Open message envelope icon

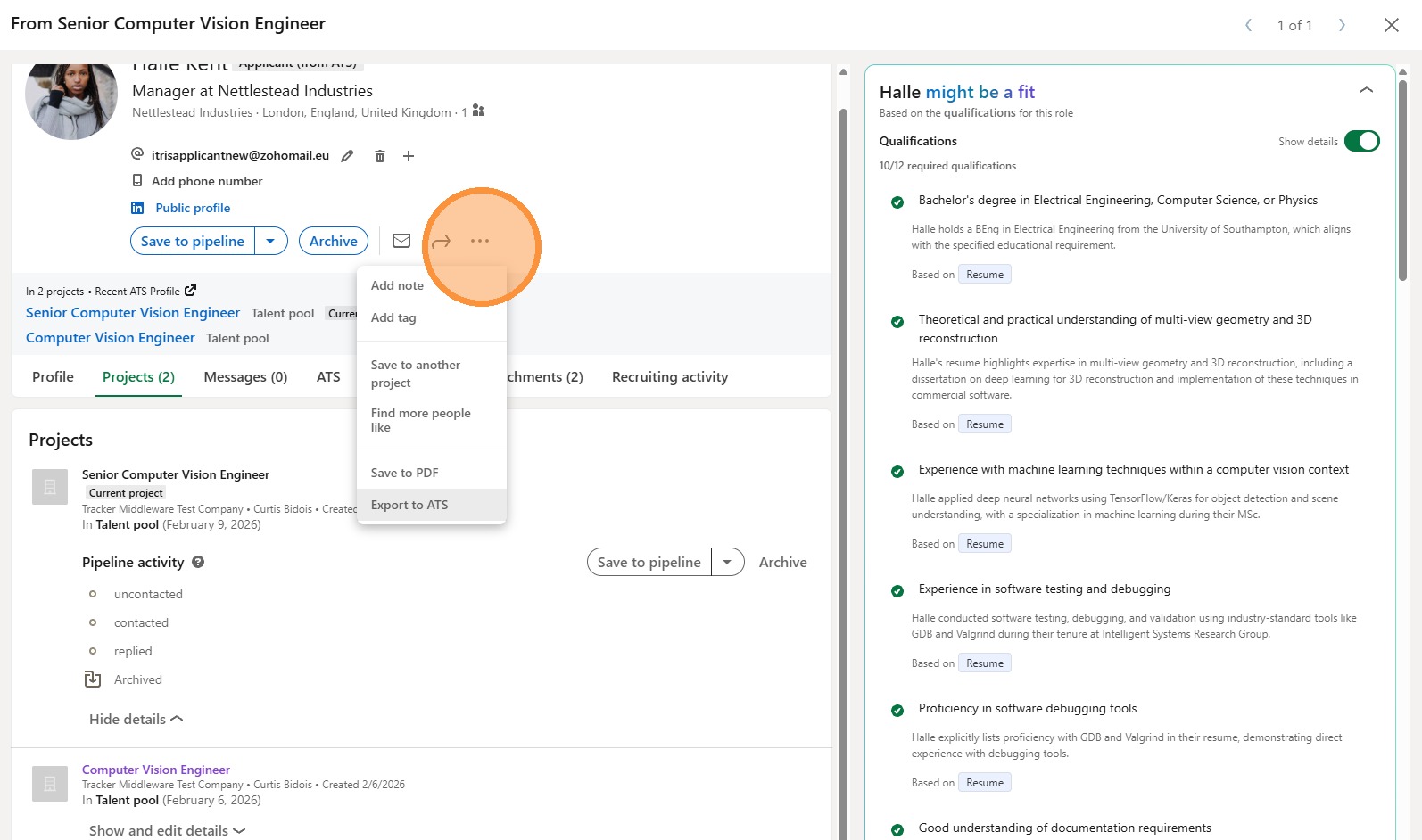point(401,241)
